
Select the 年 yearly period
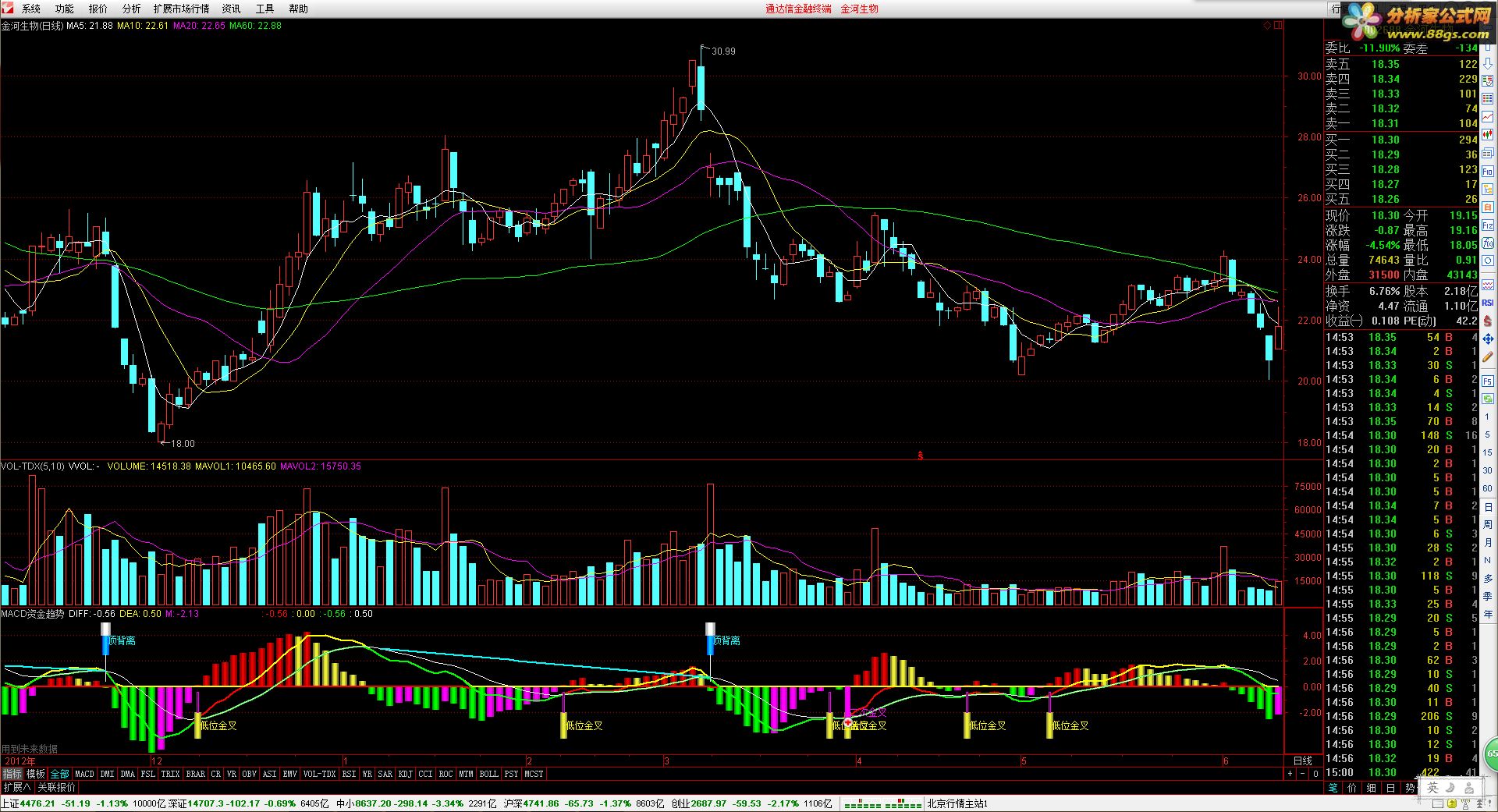click(x=1488, y=614)
